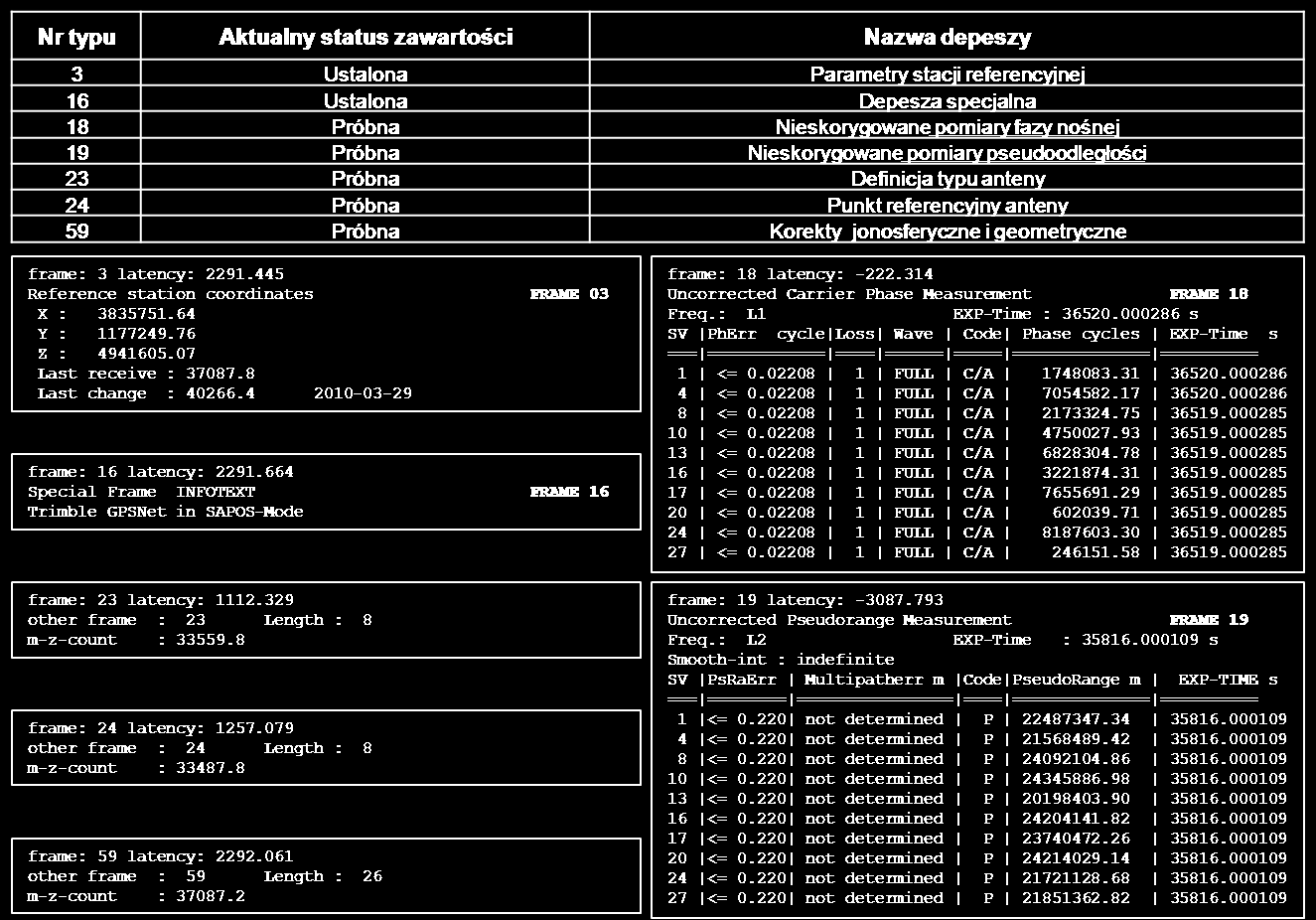Click pseudorange value 21568489.42
The height and width of the screenshot is (920, 1316).
point(1076,739)
